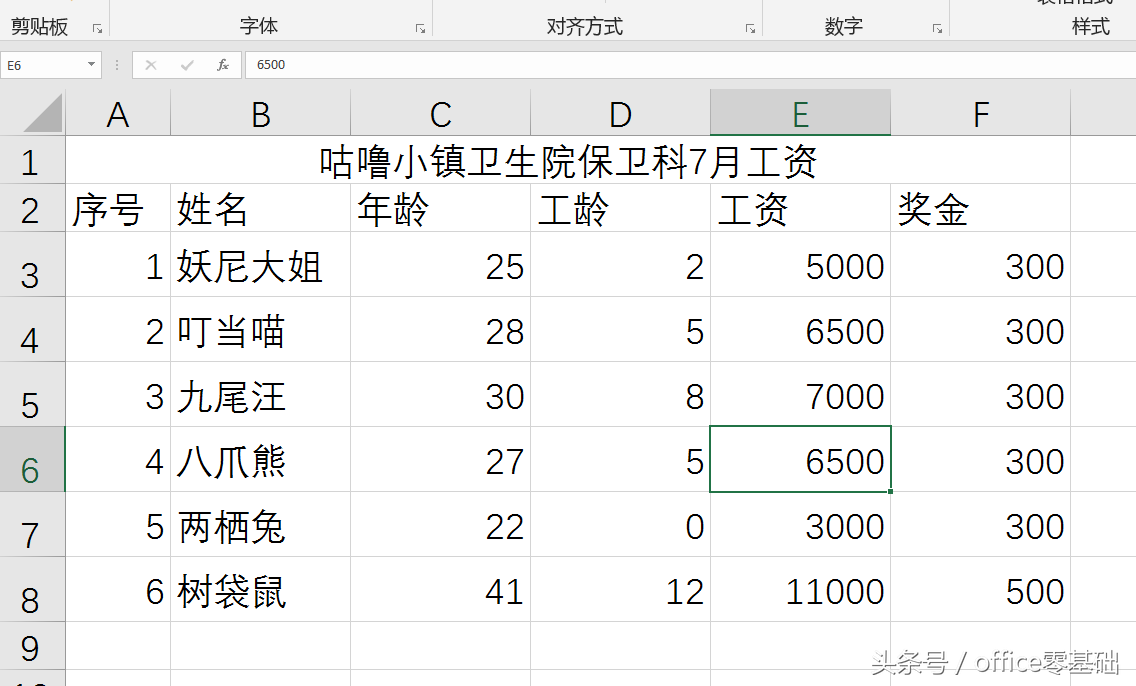Click the salary cell 3000
This screenshot has width=1136, height=686.
pyautogui.click(x=801, y=524)
